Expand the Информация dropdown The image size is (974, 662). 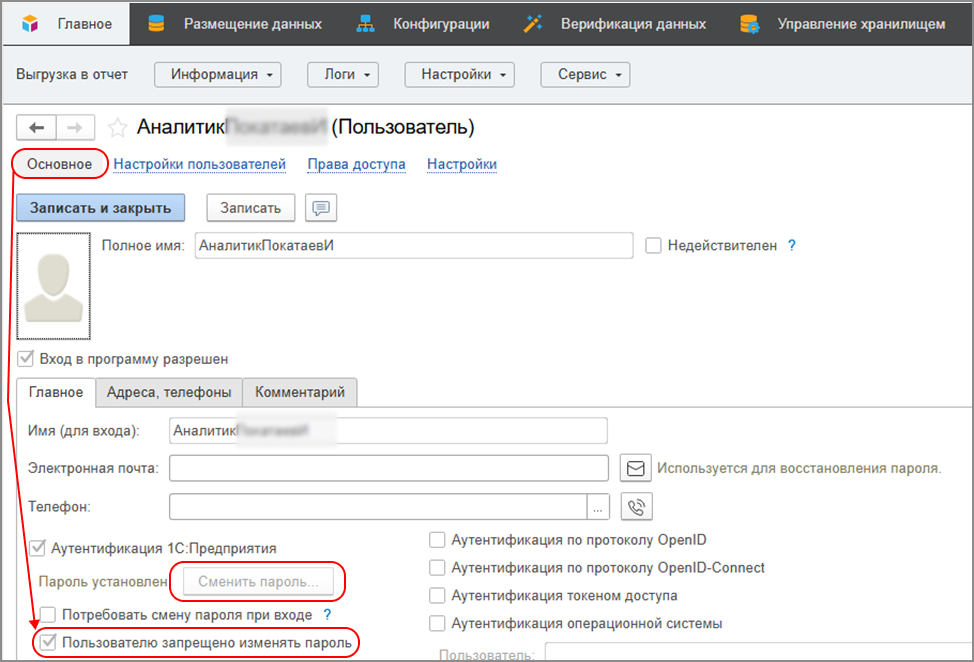point(217,74)
